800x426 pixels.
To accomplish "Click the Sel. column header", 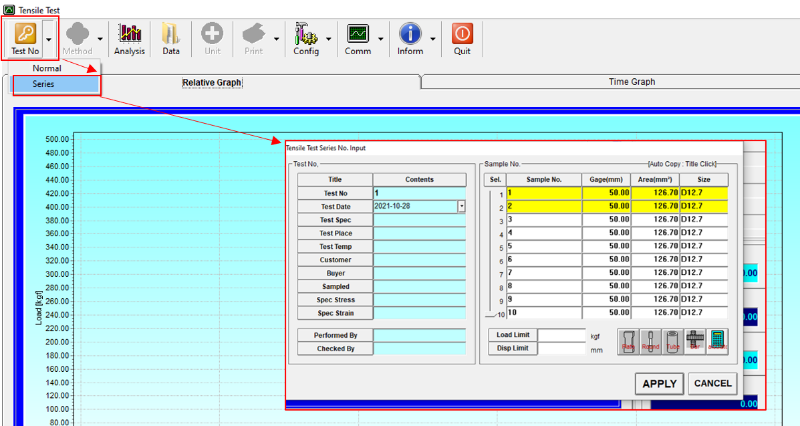I will [495, 180].
